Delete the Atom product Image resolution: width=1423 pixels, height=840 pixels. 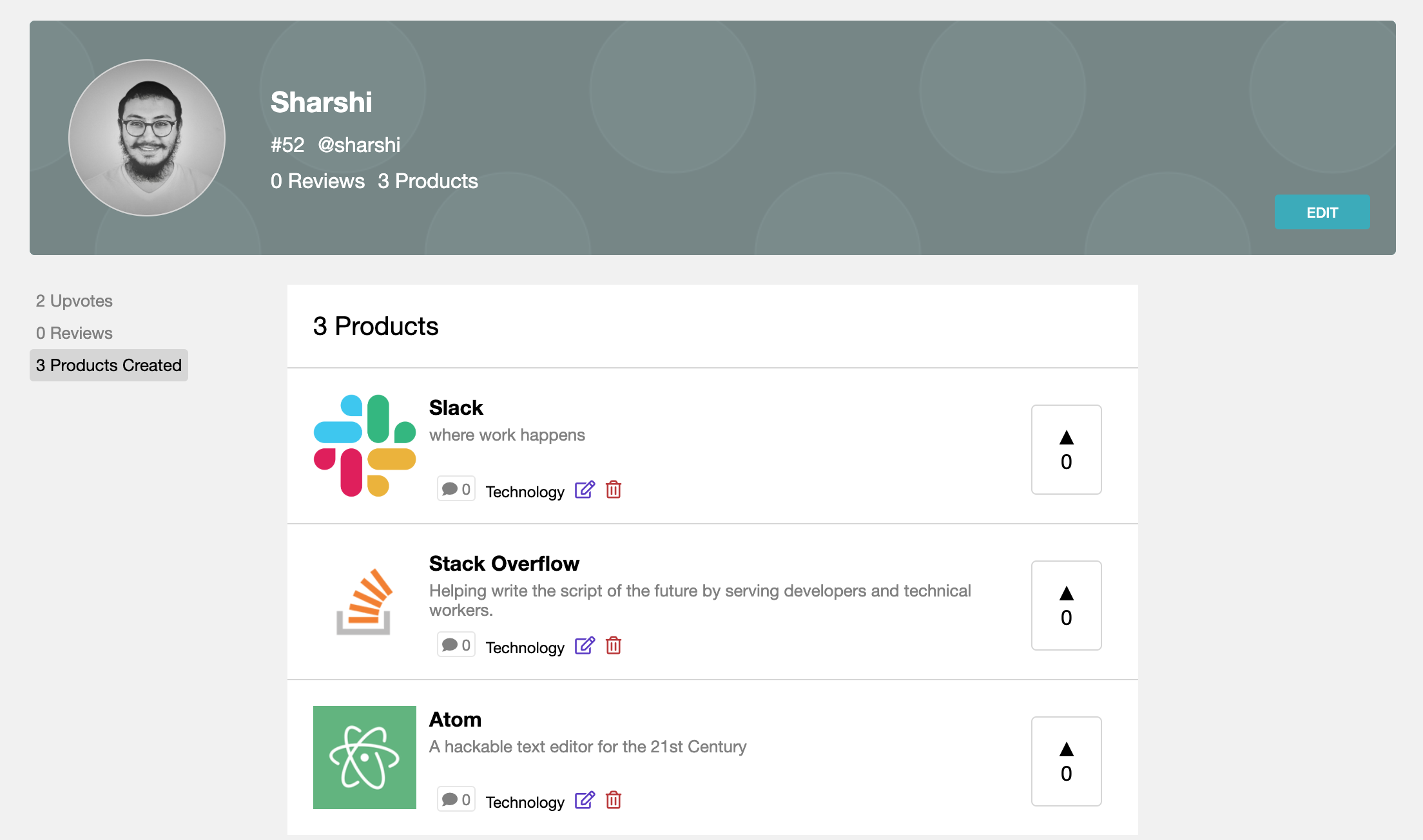[x=614, y=800]
